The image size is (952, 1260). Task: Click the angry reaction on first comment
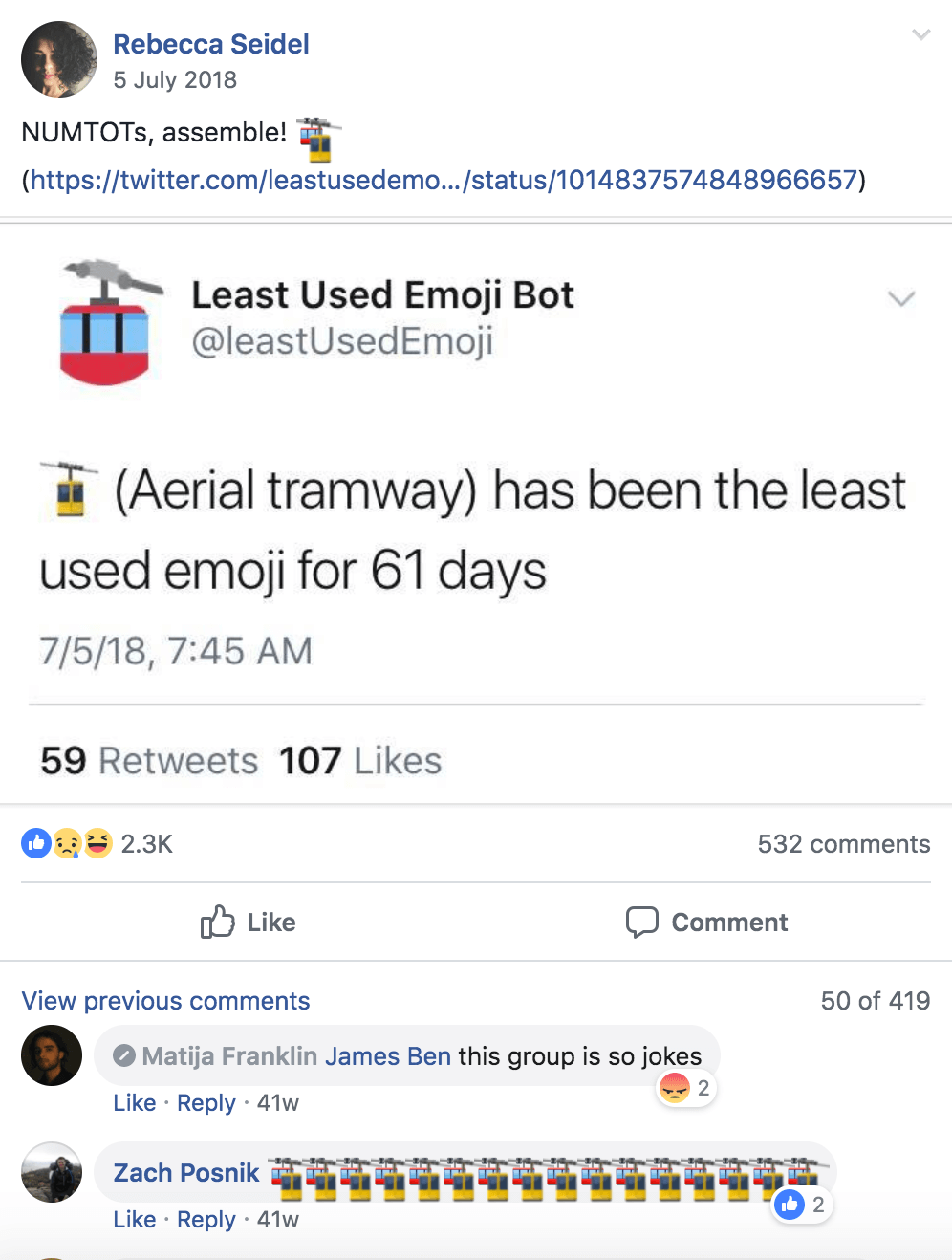click(675, 1088)
